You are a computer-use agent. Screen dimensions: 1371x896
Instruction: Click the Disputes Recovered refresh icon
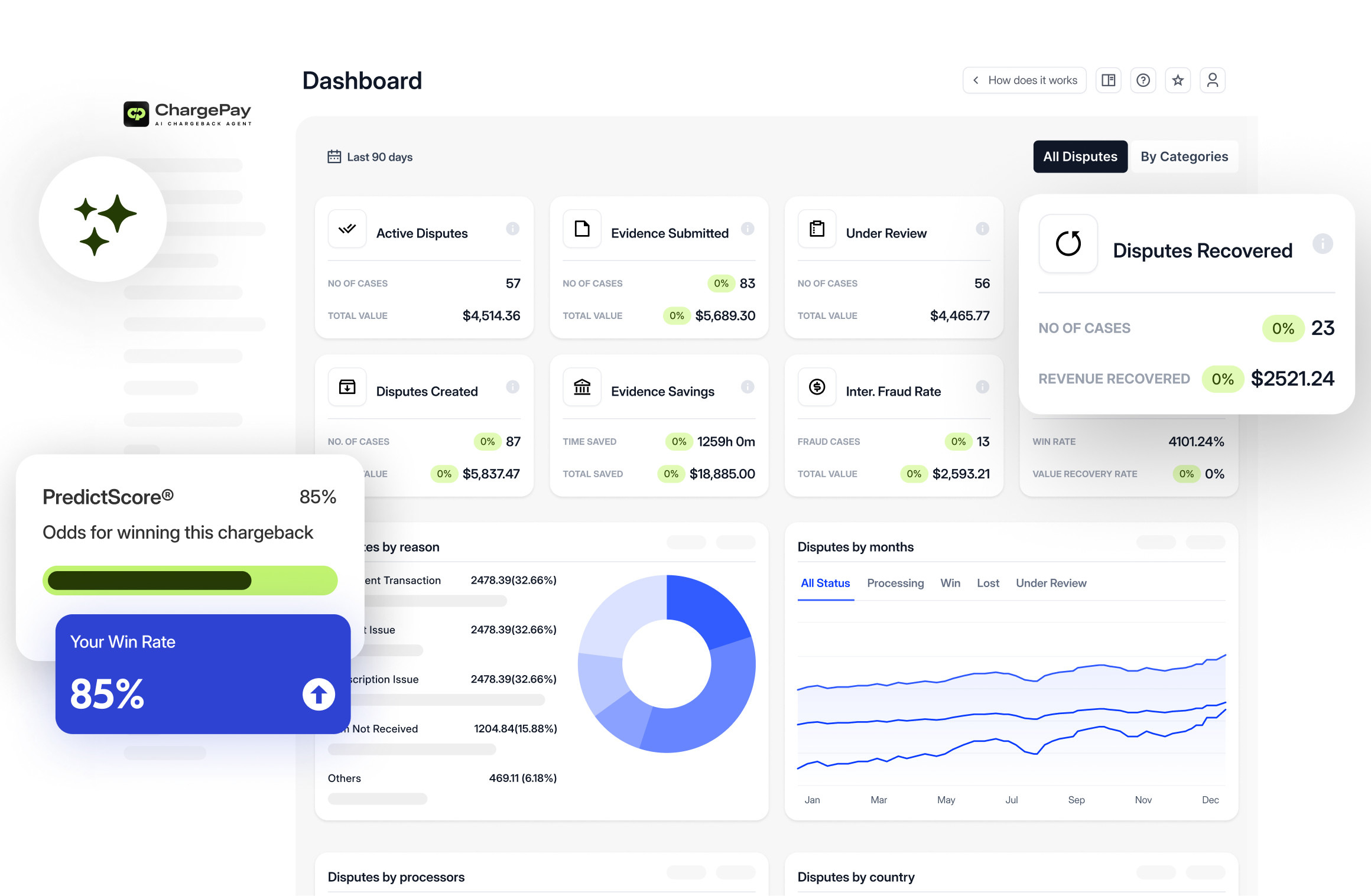pos(1068,243)
